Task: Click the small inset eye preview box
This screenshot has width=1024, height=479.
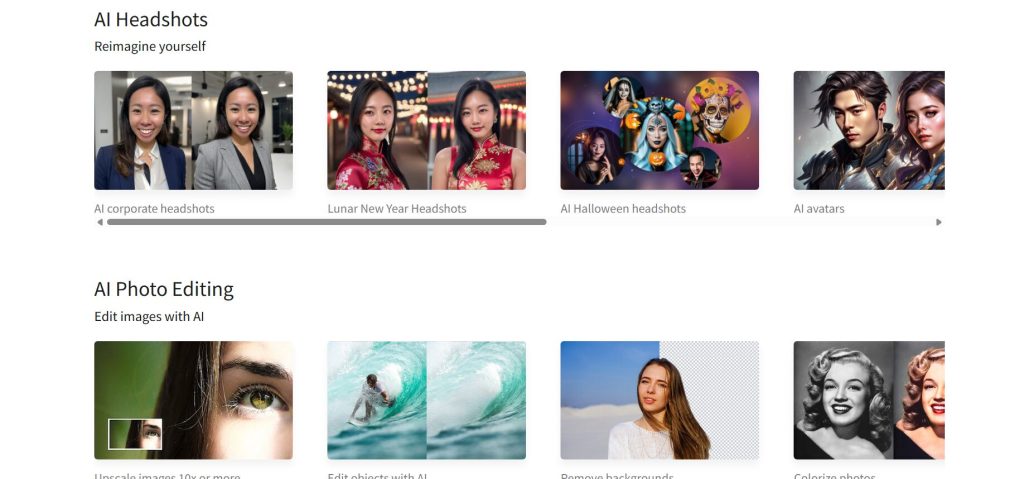Action: [135, 434]
